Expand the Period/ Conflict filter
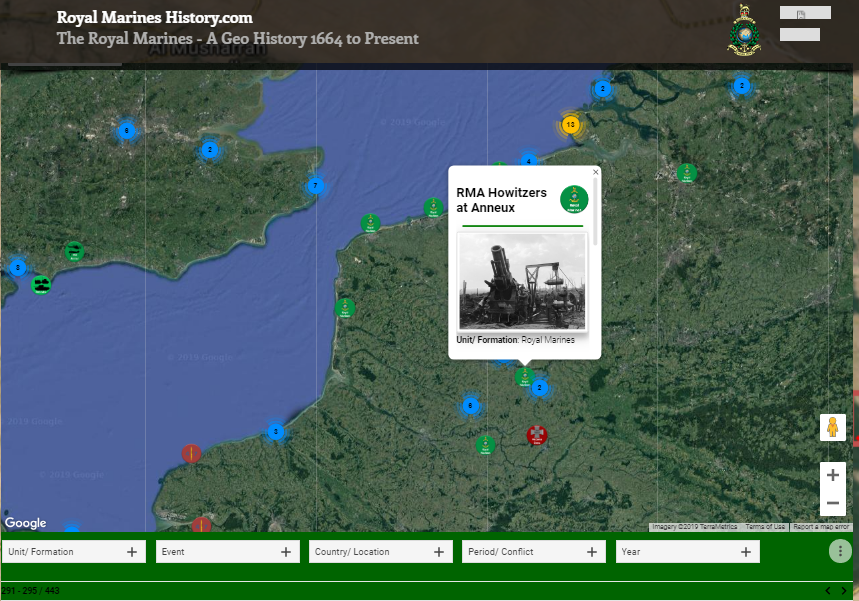The image size is (859, 601). click(534, 552)
